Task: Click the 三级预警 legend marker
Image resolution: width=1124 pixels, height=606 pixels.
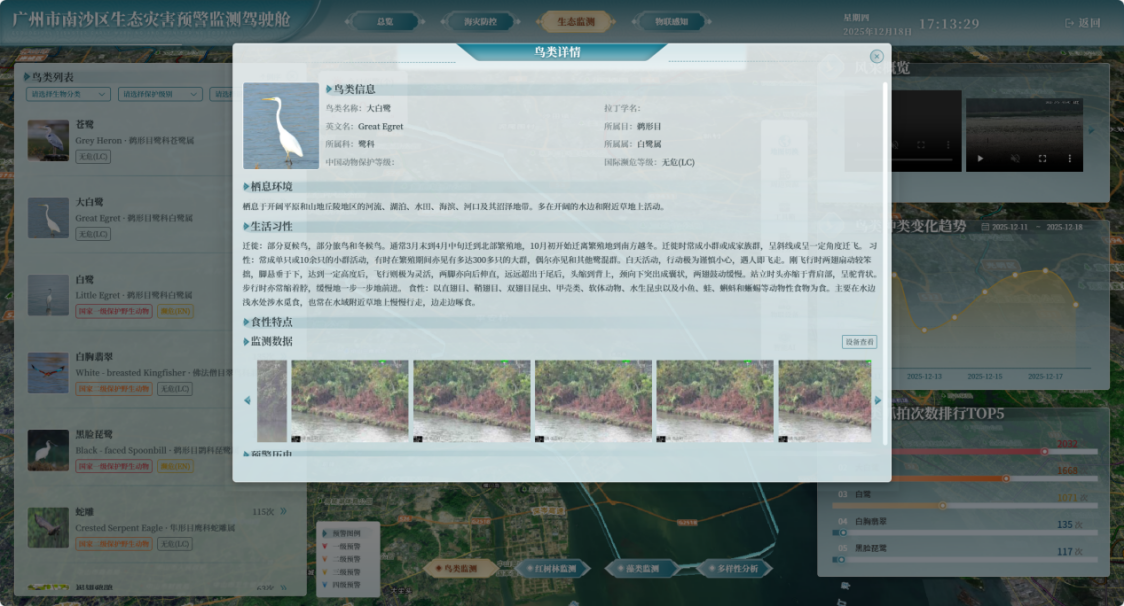Action: tap(325, 572)
